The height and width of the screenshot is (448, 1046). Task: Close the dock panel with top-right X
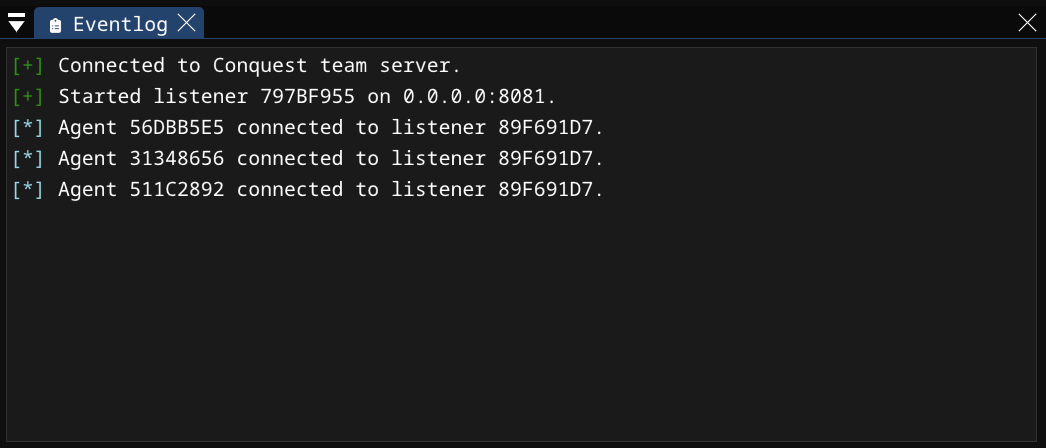point(1027,23)
